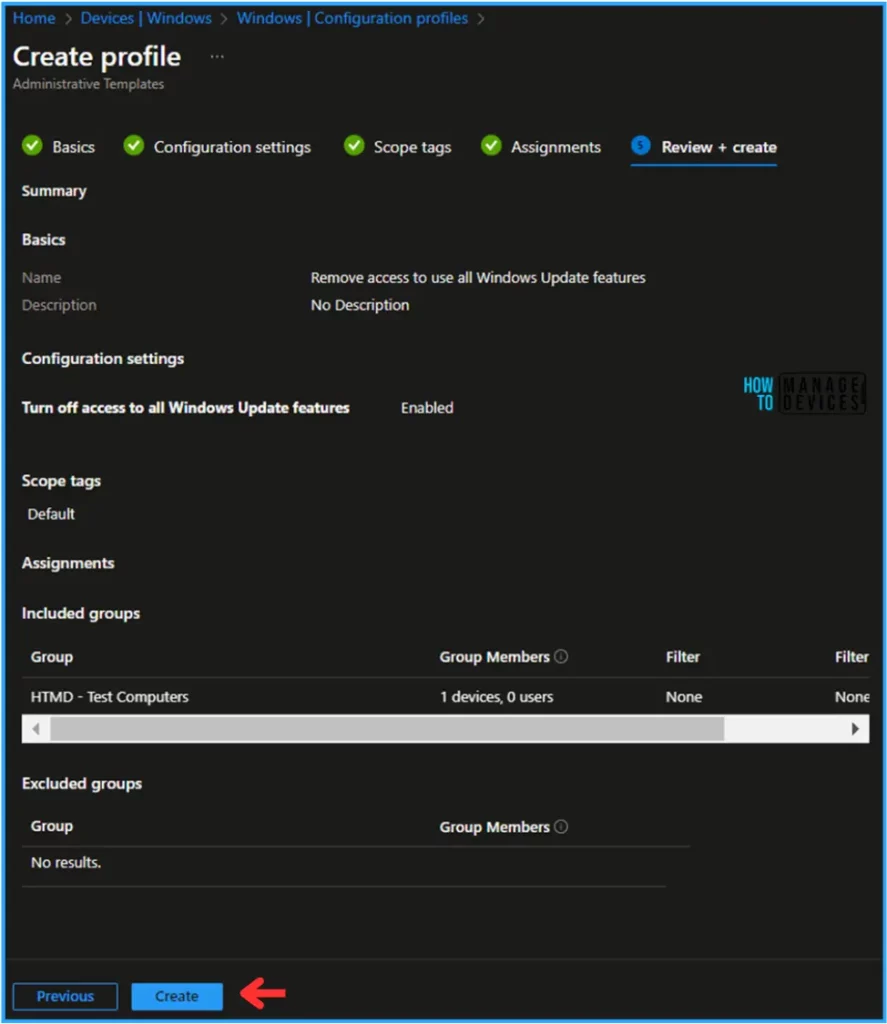The height and width of the screenshot is (1024, 887).
Task: Open the ellipsis menu beside Create profile
Action: point(217,57)
